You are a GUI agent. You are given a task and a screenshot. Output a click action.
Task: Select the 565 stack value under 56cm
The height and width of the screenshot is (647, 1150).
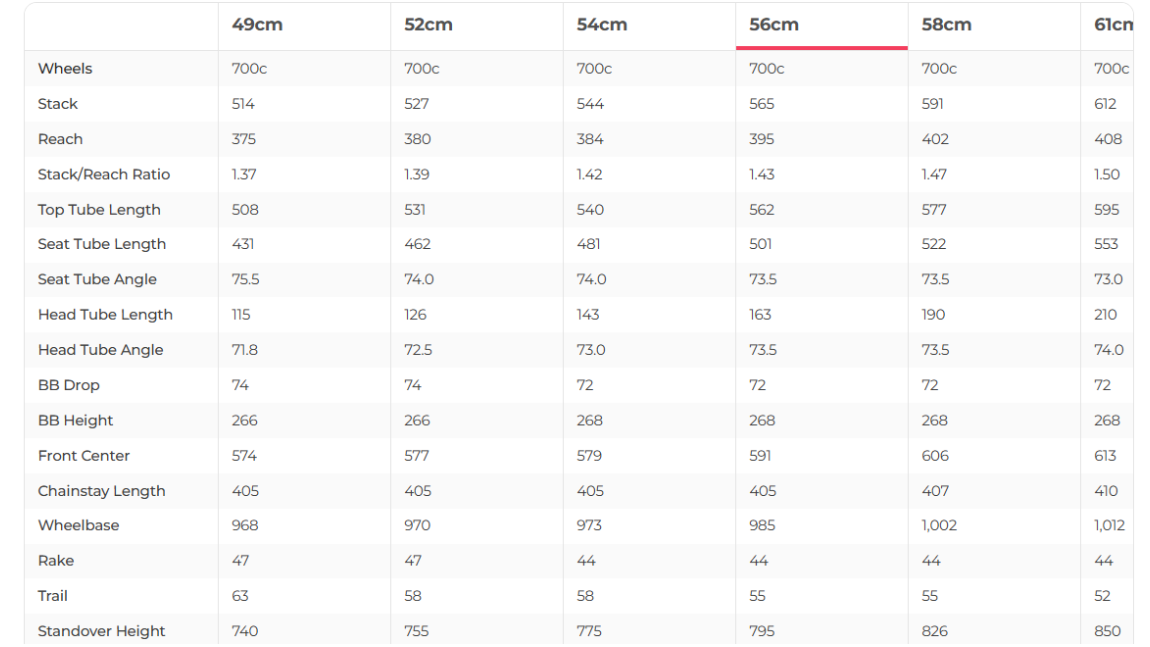[762, 104]
